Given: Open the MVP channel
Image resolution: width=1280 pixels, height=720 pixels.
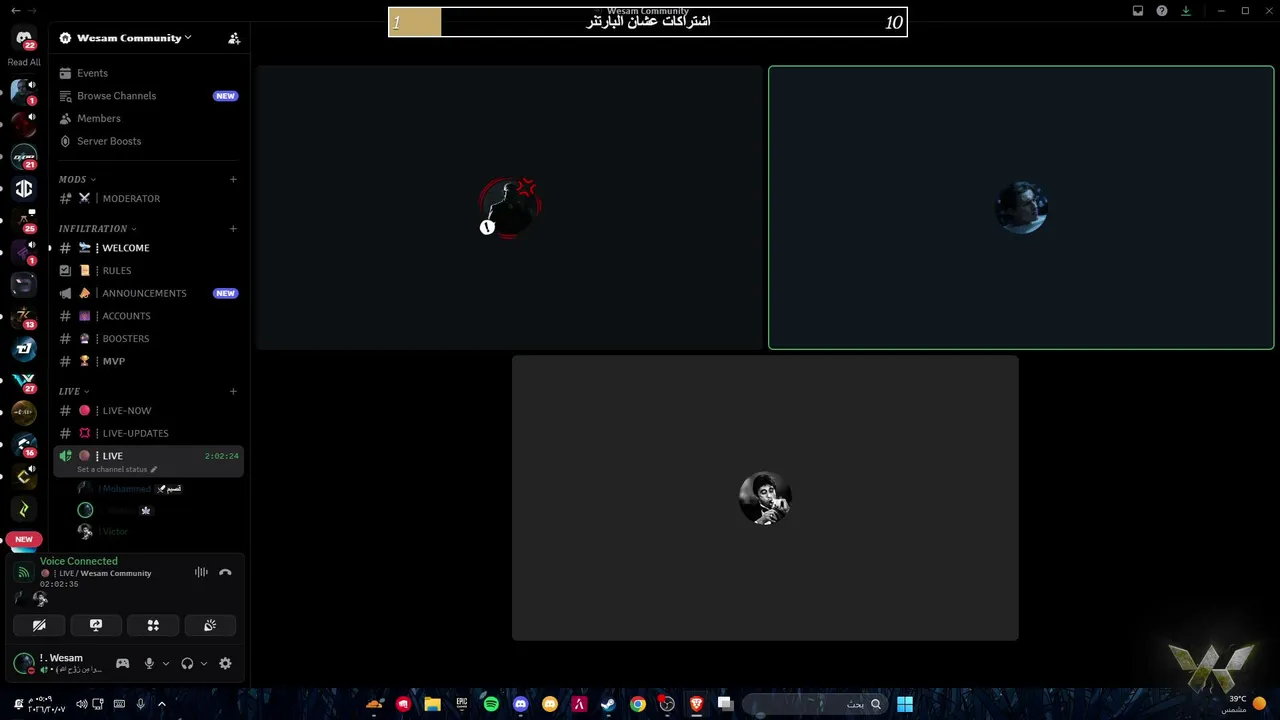Looking at the screenshot, I should point(148,361).
